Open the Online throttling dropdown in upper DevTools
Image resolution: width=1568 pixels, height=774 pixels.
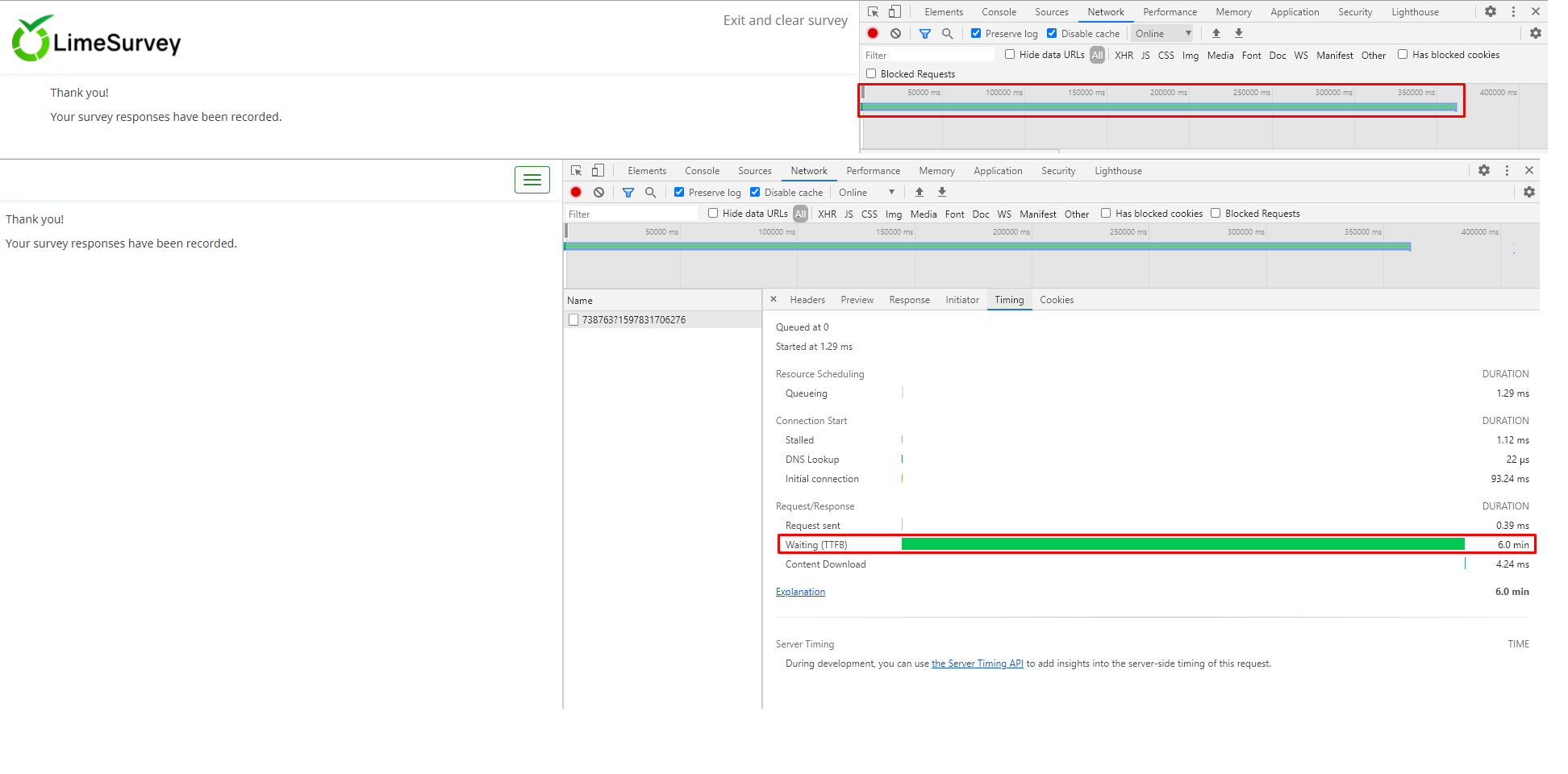click(x=1162, y=33)
